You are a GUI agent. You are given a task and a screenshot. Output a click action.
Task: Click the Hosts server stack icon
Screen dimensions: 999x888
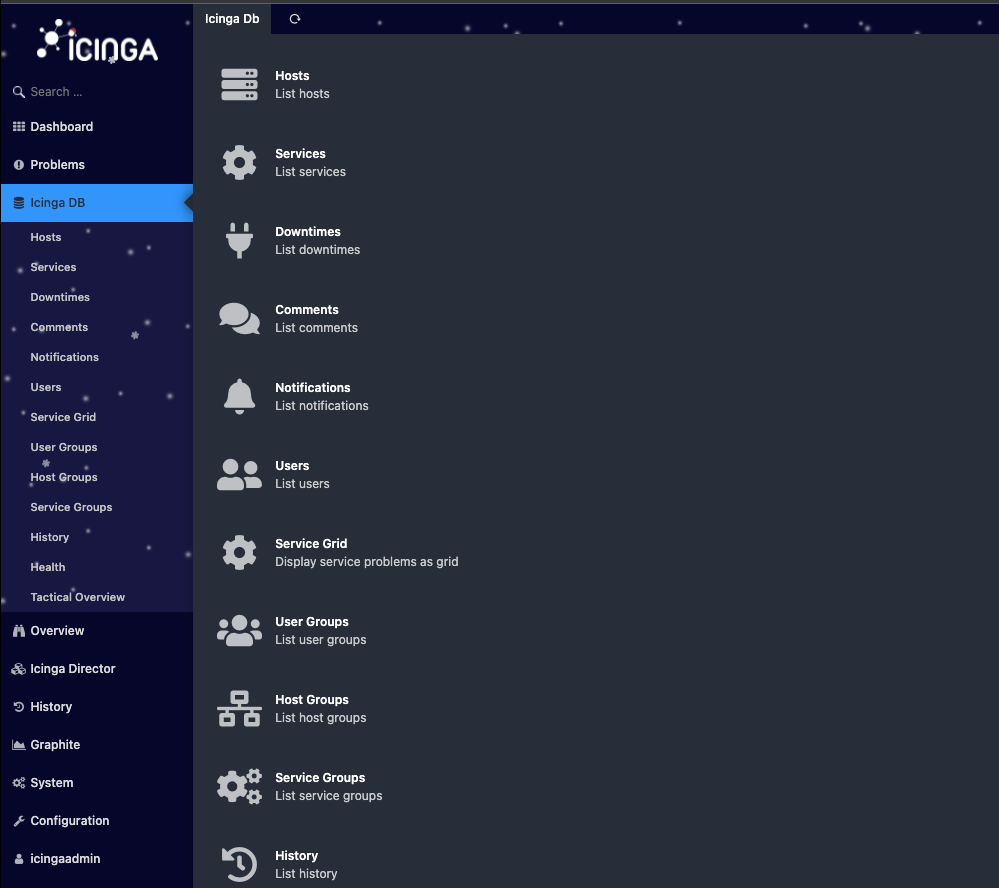click(240, 84)
